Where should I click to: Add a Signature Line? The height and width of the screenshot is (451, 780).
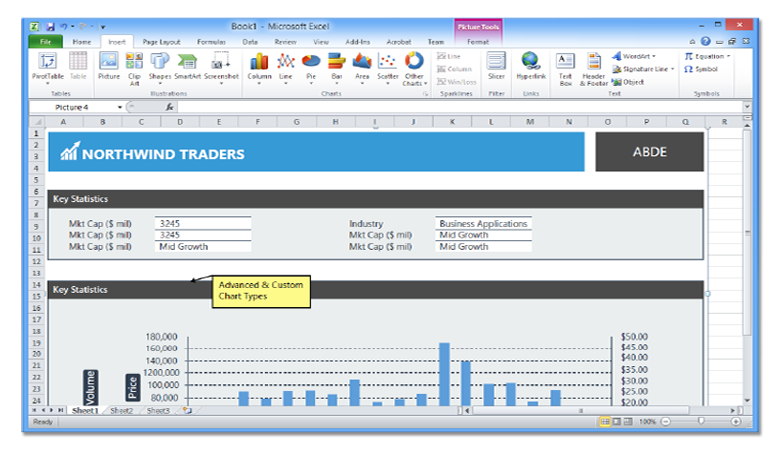click(x=643, y=69)
